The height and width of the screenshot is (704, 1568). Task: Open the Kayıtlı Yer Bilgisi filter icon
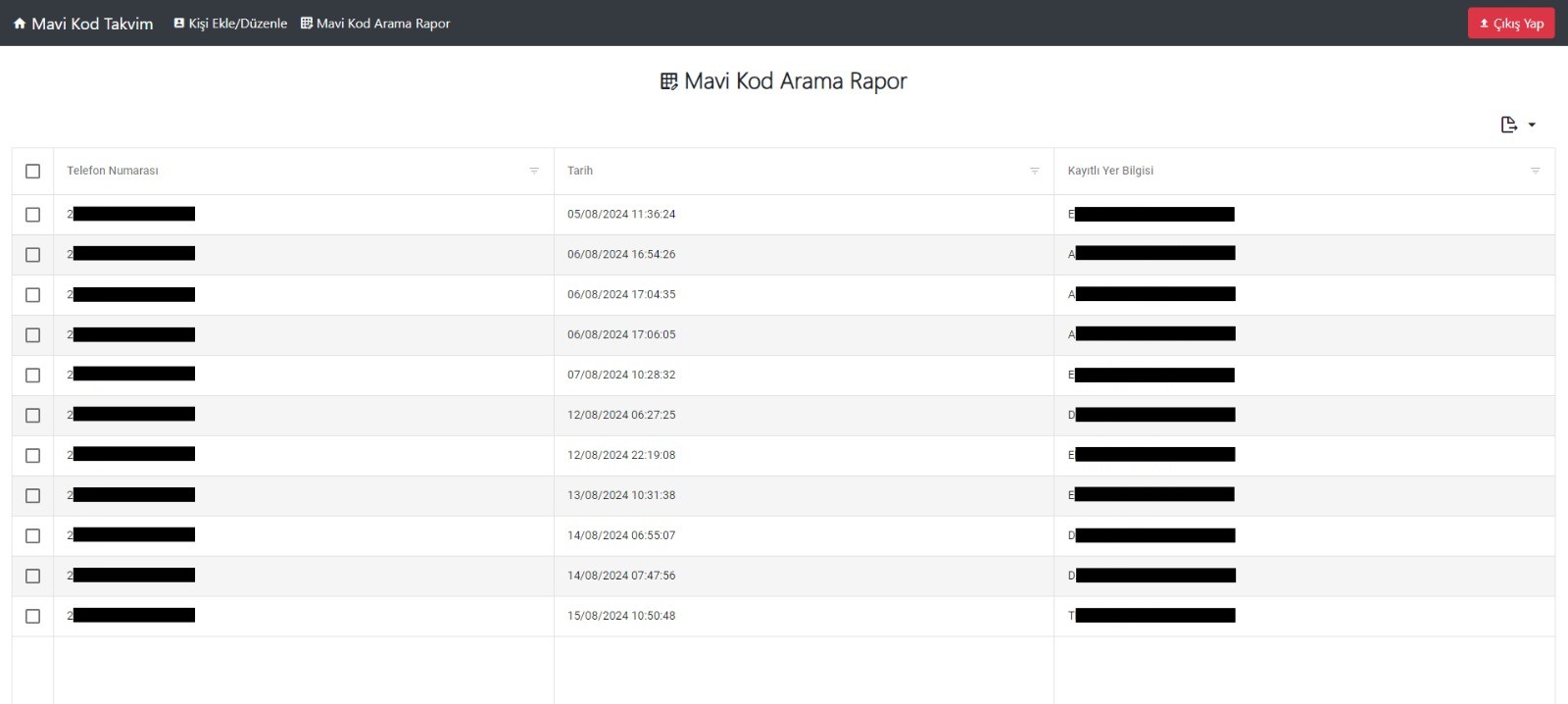click(x=1535, y=171)
